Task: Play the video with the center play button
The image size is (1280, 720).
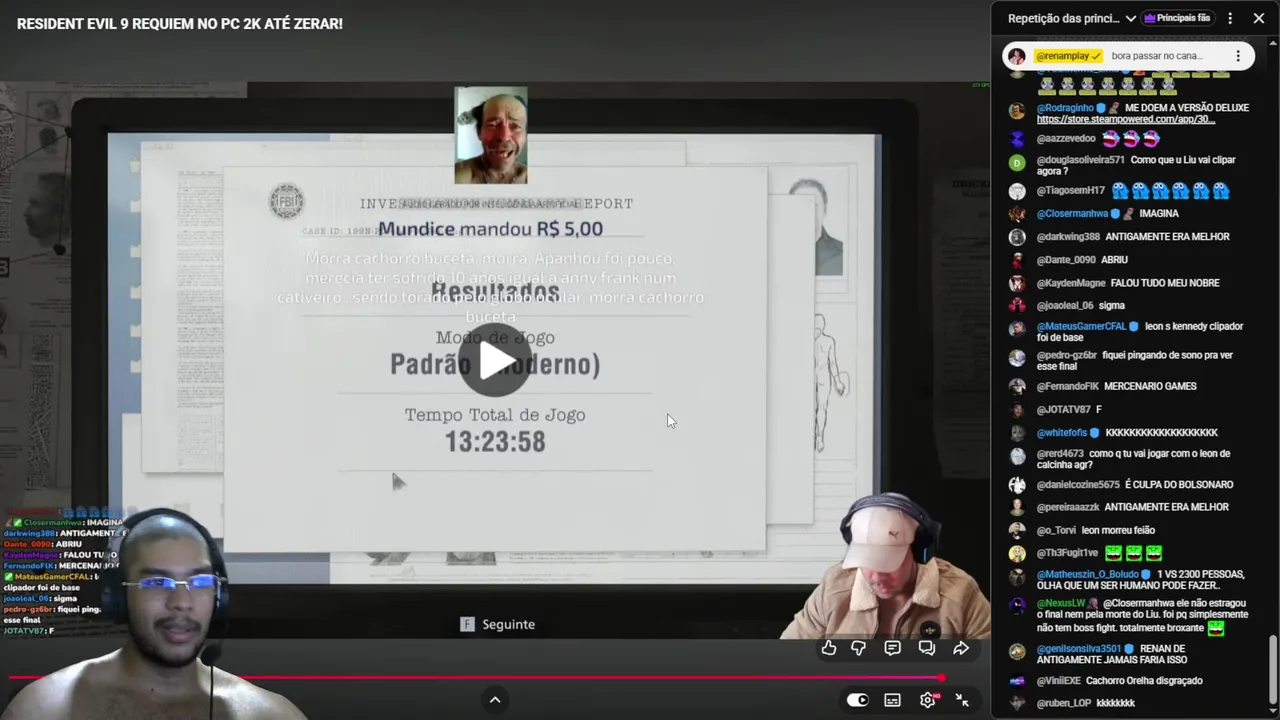Action: pyautogui.click(x=495, y=360)
